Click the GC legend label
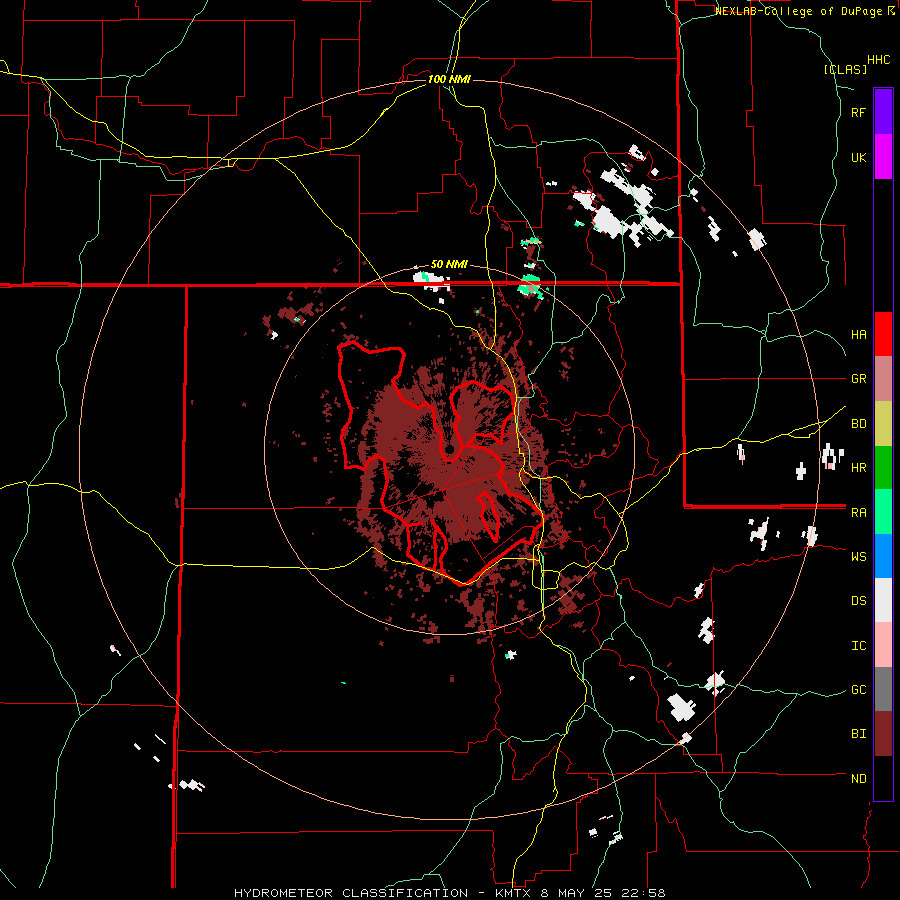900x900 pixels. point(858,689)
